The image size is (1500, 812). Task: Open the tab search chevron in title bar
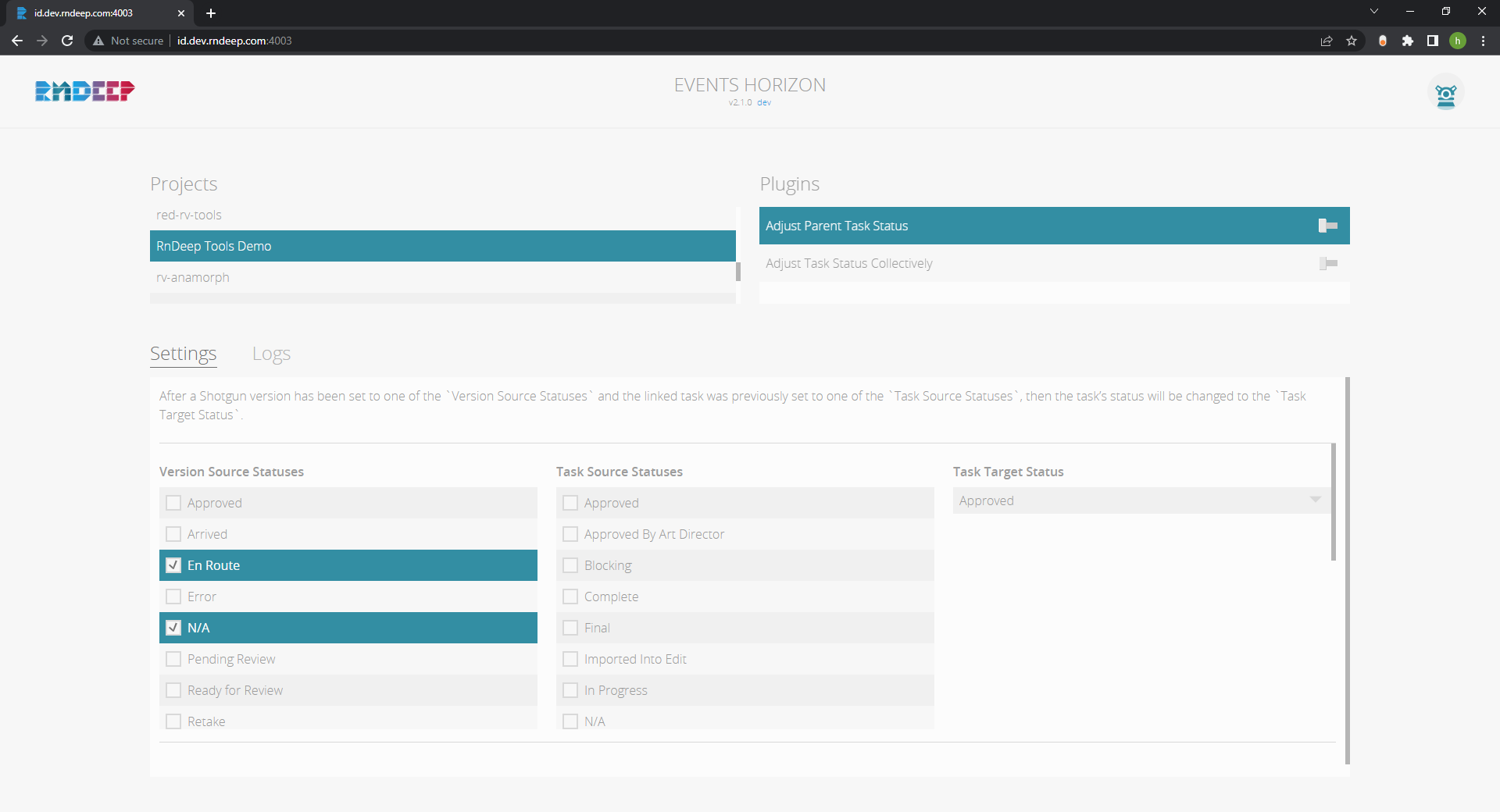pyautogui.click(x=1373, y=12)
